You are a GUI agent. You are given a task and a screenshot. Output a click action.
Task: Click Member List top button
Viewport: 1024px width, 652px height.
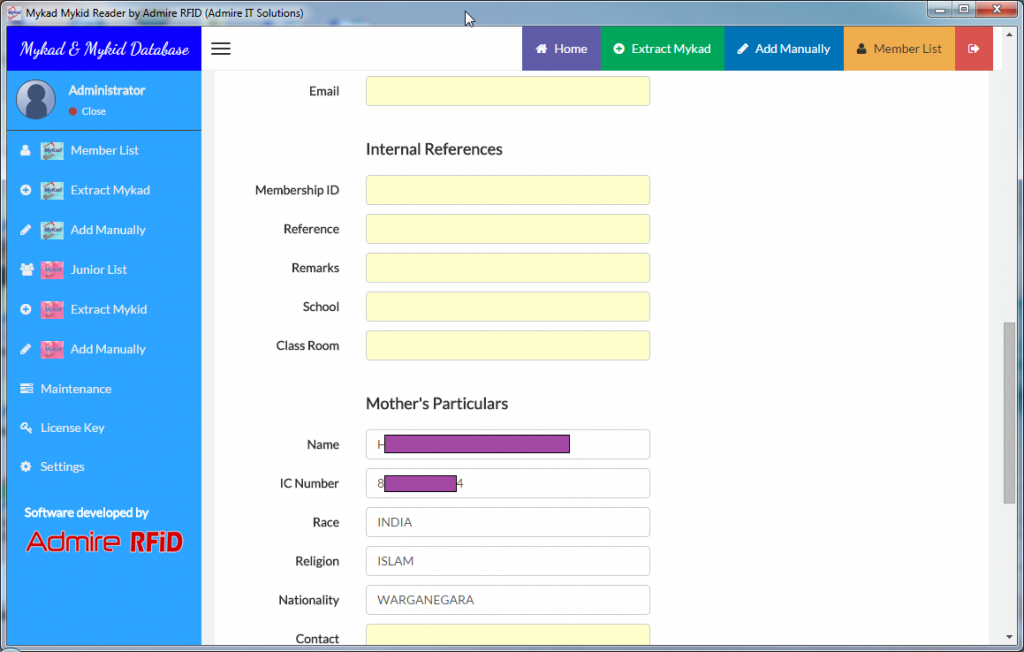pos(898,49)
